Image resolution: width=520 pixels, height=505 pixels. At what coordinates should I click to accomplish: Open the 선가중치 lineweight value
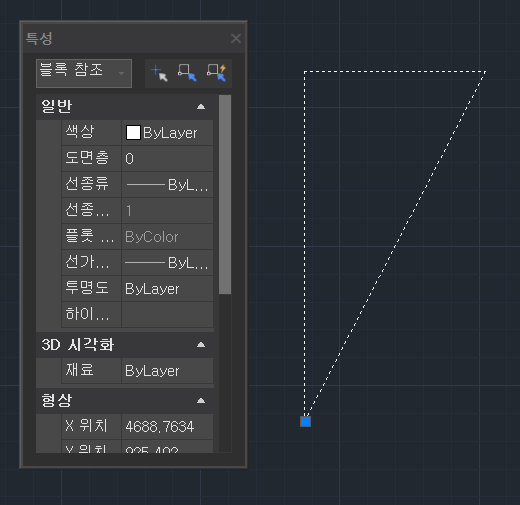coord(167,263)
